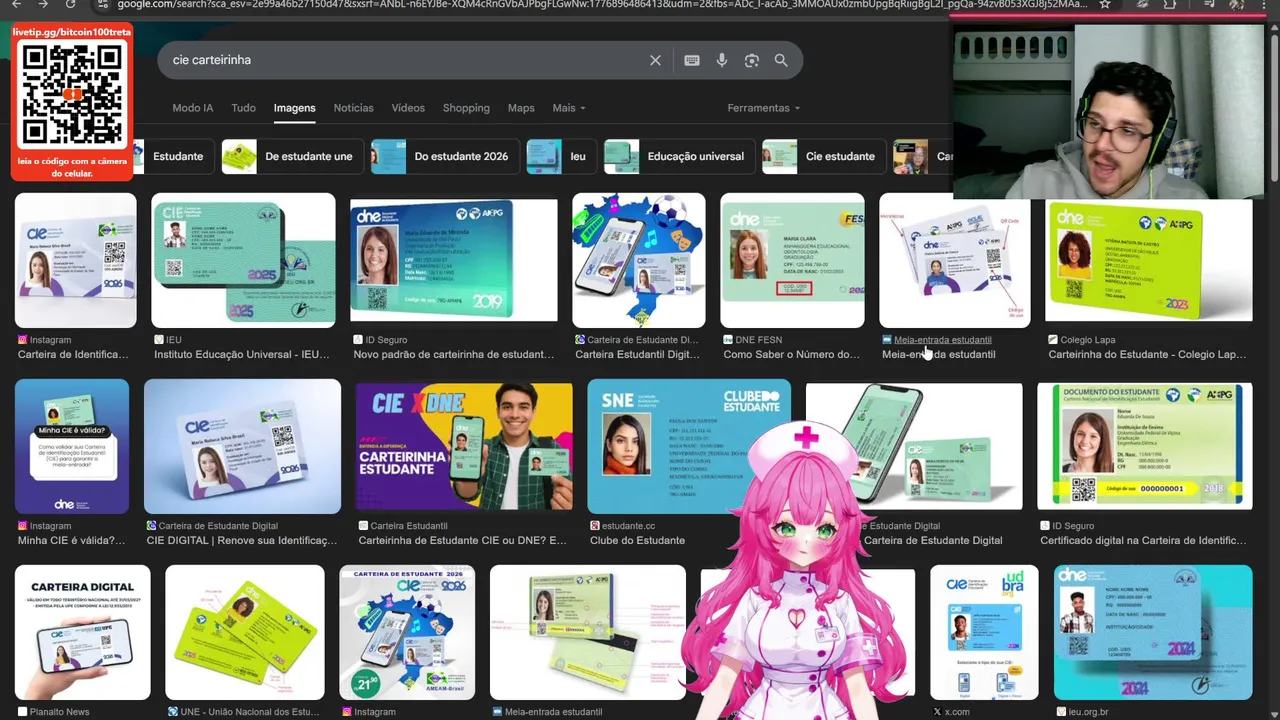Click the 'Colegio Lapa' source label
1280x720 pixels.
pyautogui.click(x=1087, y=340)
